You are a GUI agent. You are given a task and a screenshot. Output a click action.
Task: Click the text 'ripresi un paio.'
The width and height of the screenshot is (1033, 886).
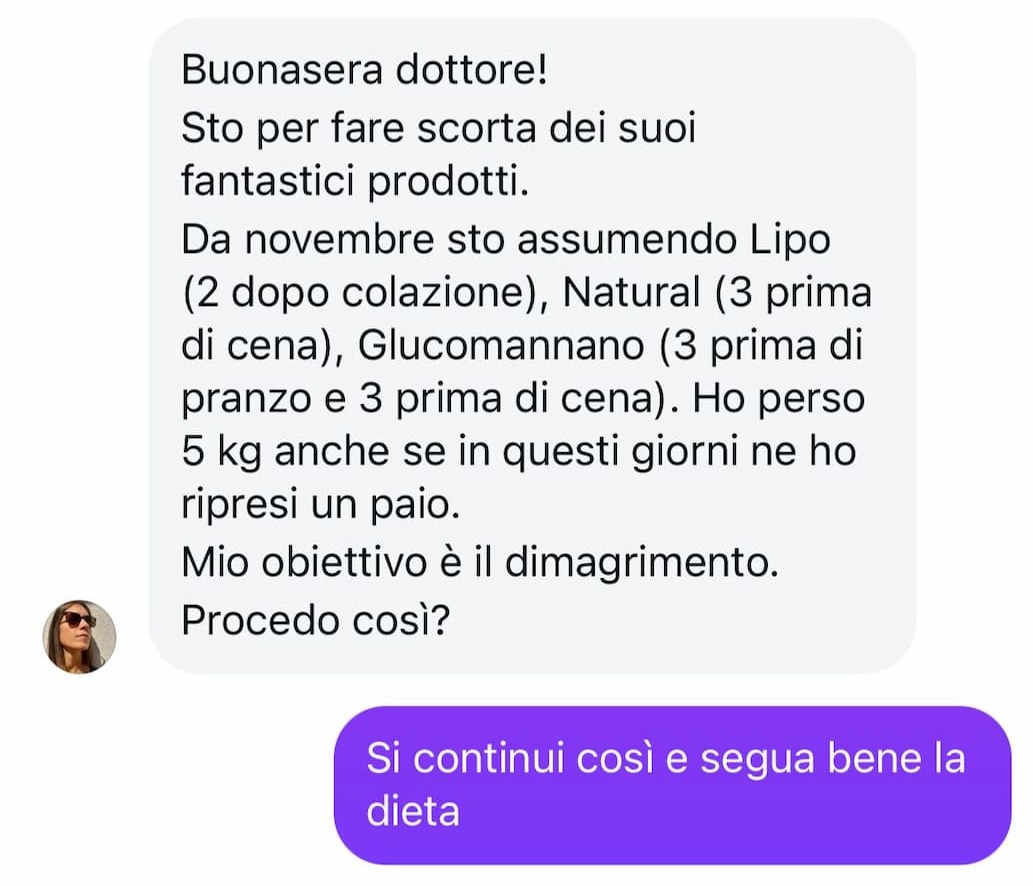(320, 505)
